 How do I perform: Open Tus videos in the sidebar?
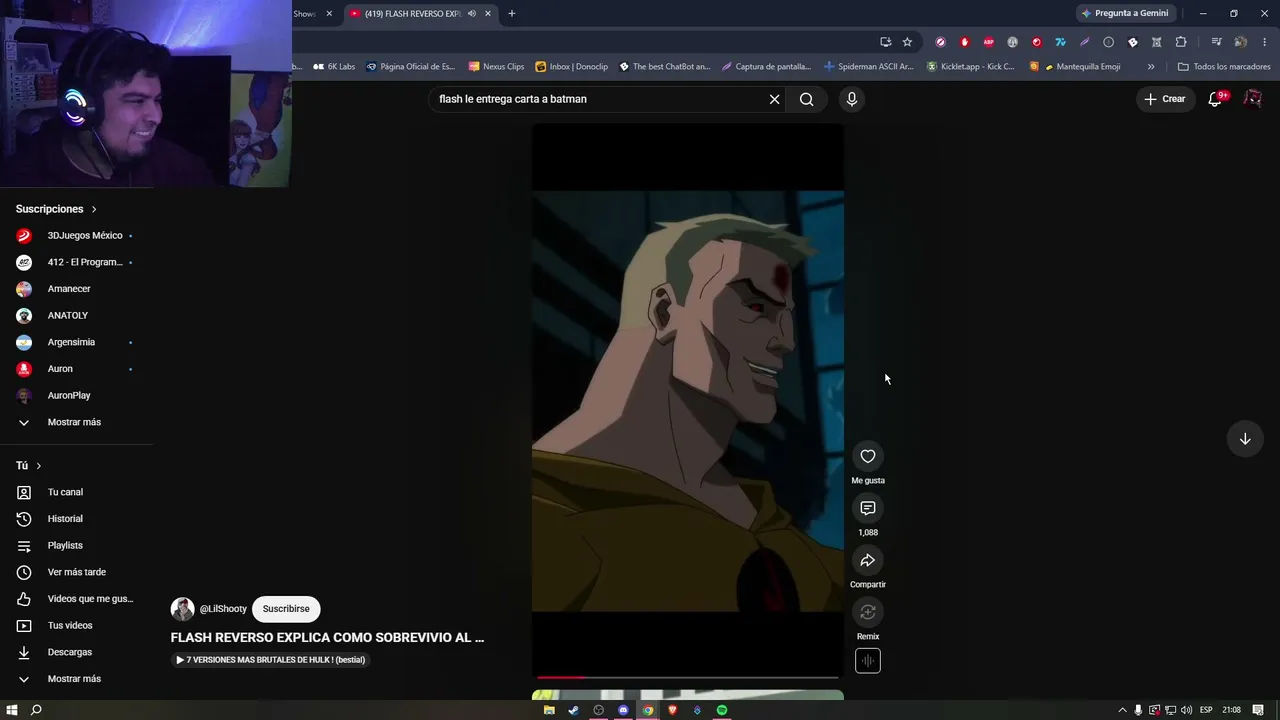pos(76,626)
